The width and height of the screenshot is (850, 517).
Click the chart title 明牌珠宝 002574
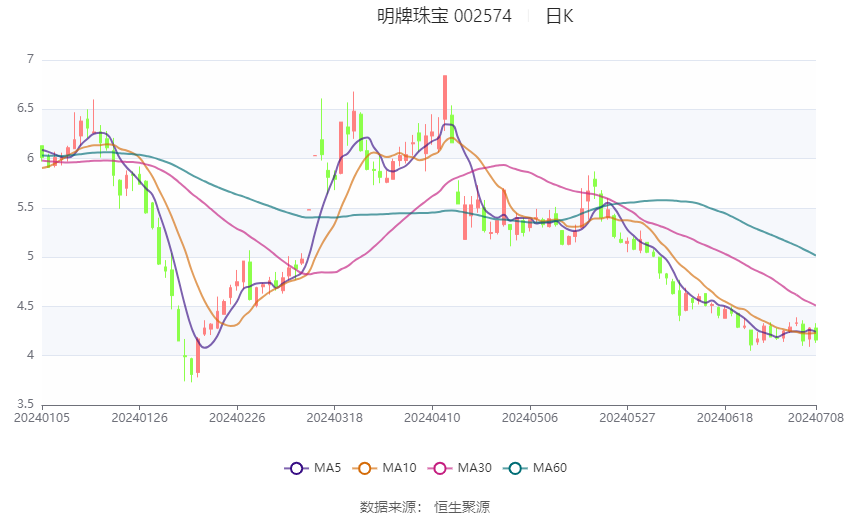coord(445,16)
